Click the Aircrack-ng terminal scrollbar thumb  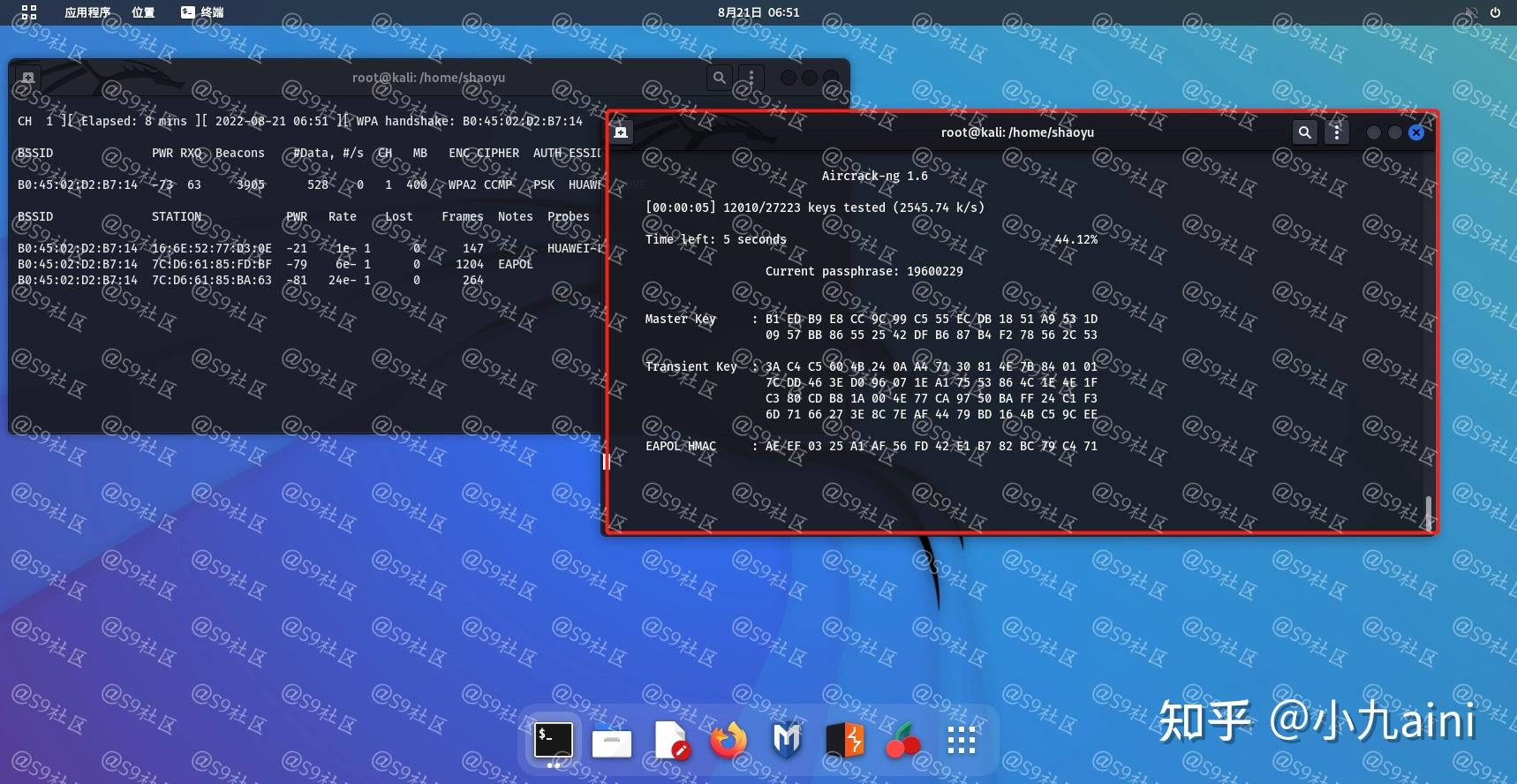coord(1429,512)
